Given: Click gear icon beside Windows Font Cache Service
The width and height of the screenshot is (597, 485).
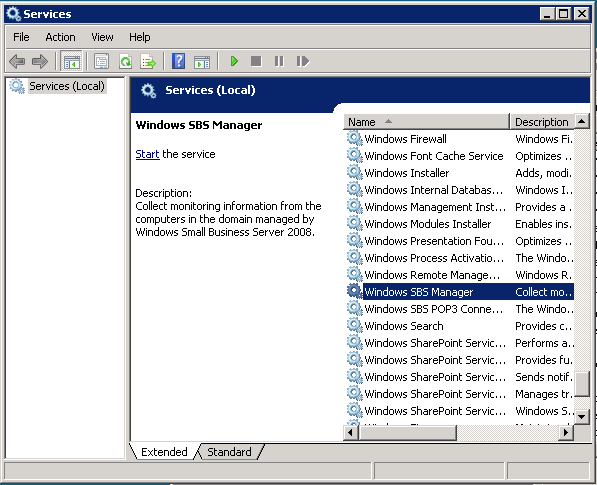Looking at the screenshot, I should 354,155.
